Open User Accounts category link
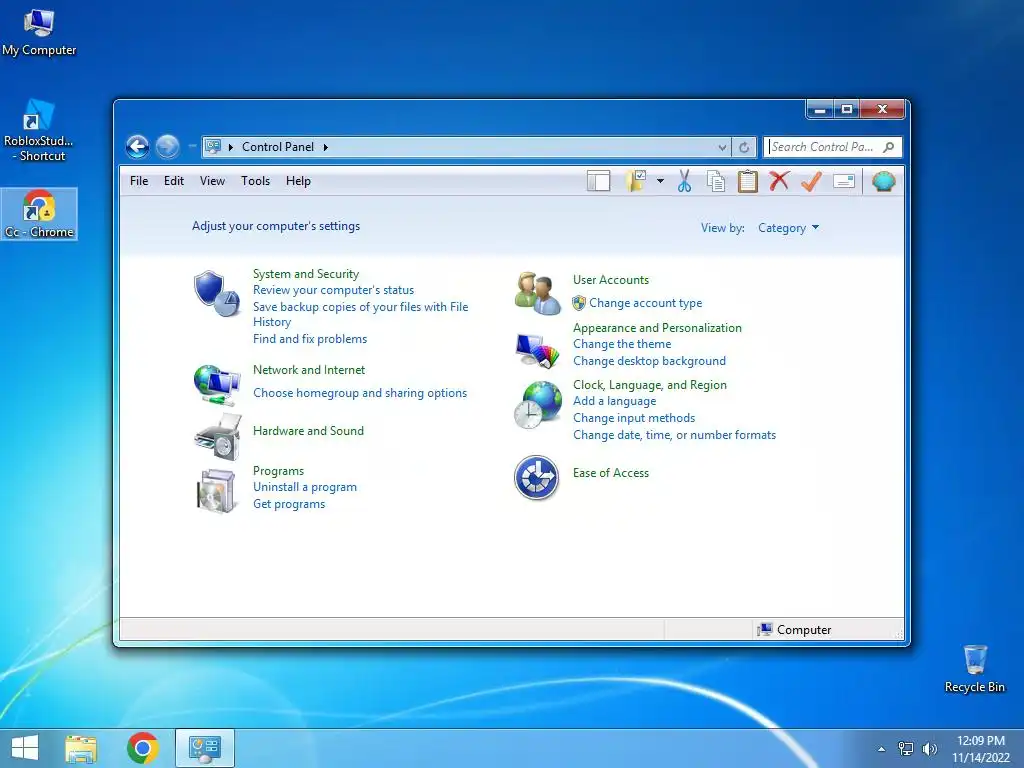 click(x=611, y=280)
